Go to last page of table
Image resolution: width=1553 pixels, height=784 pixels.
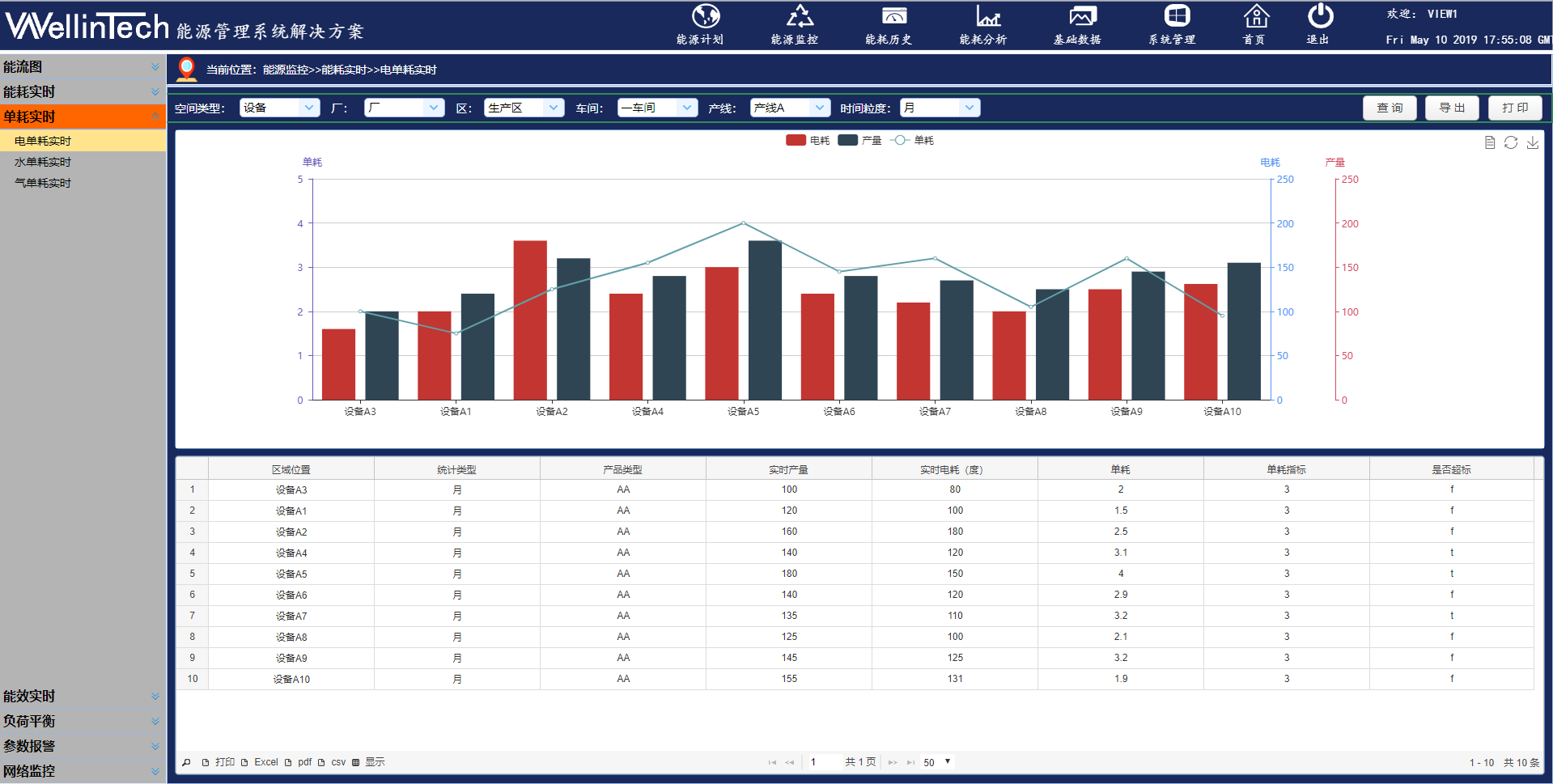pyautogui.click(x=910, y=762)
